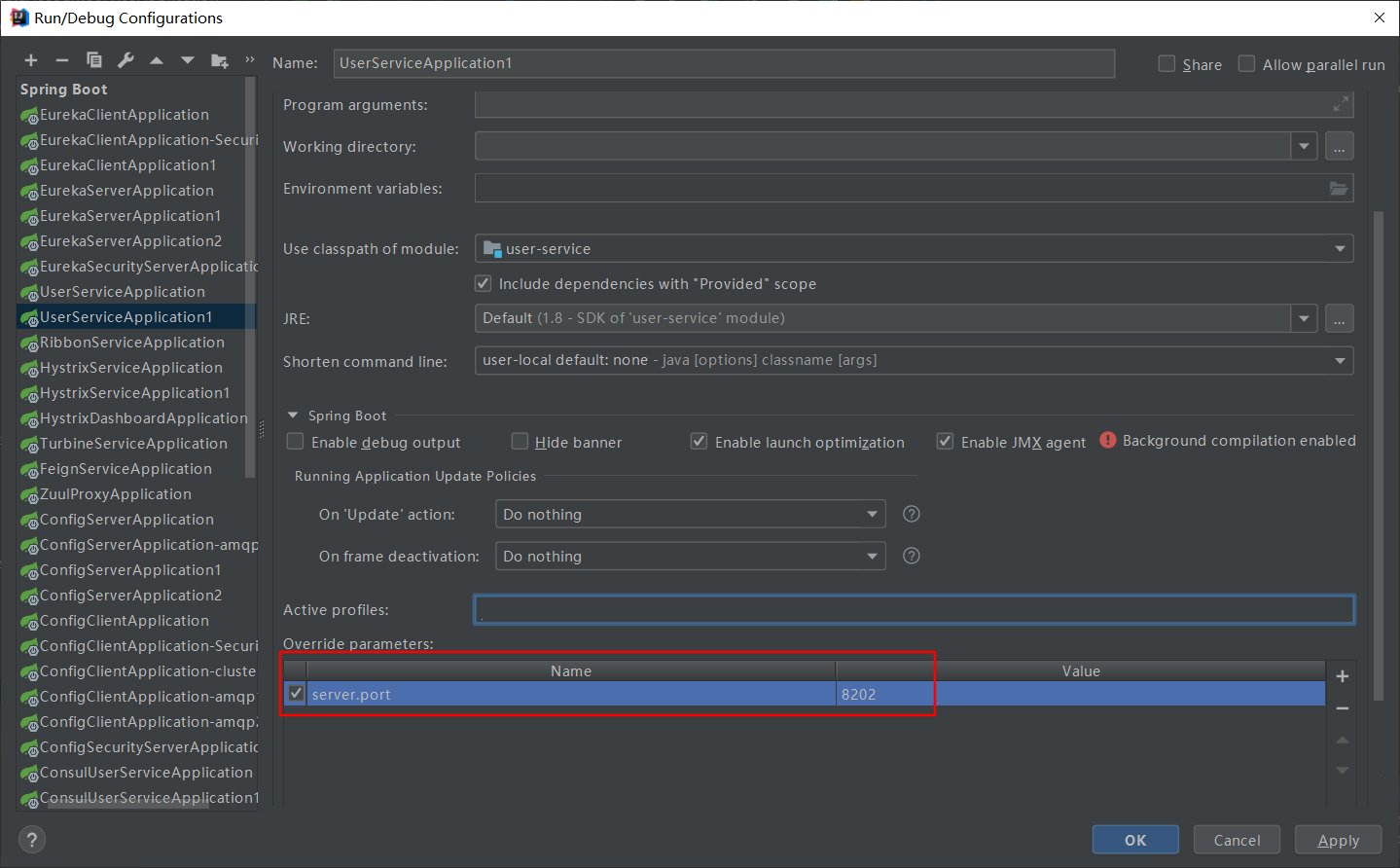Uncheck Include dependencies with Provided scope
The image size is (1400, 868).
(483, 283)
